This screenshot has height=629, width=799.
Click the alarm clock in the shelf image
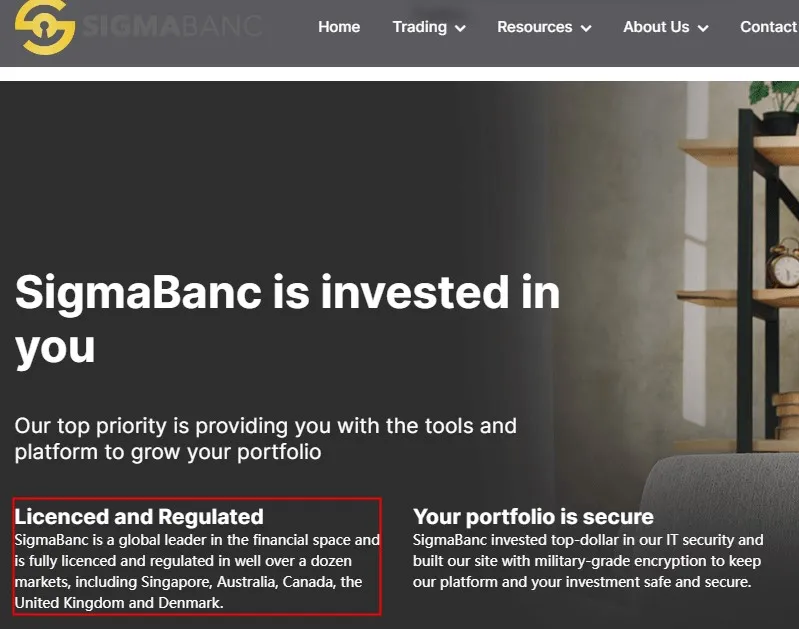784,265
